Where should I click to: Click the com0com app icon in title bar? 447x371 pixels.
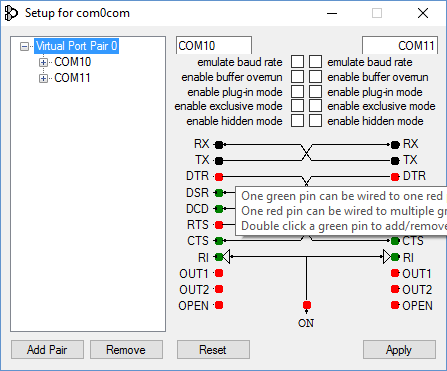click(x=11, y=13)
